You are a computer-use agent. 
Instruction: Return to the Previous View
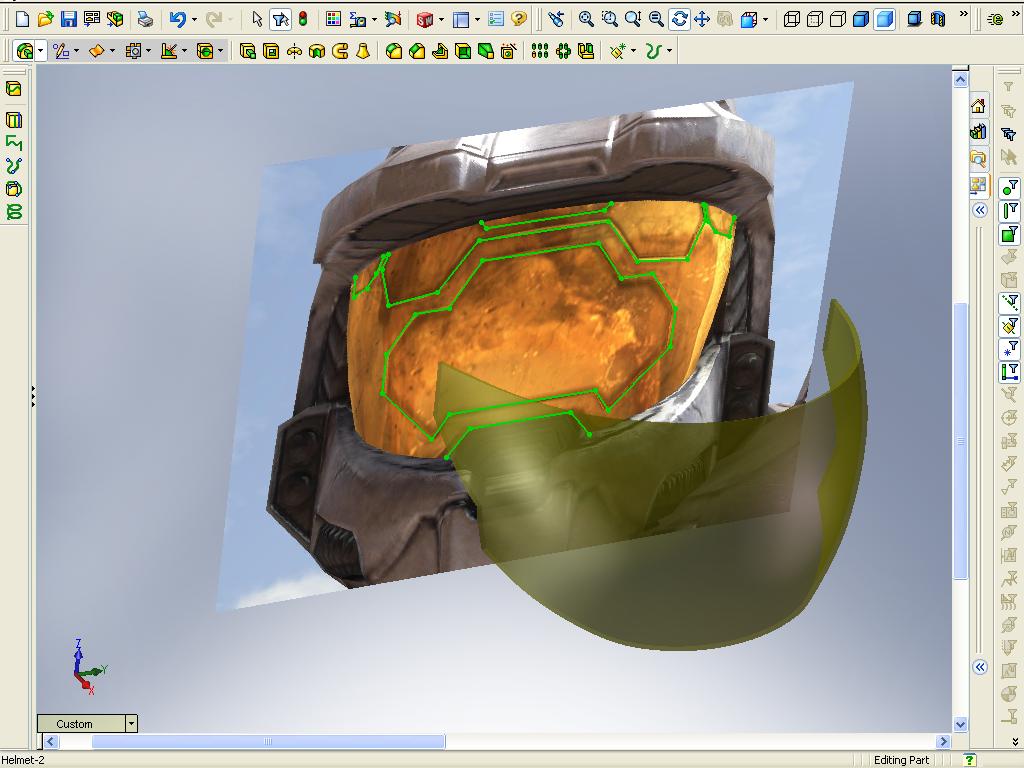pyautogui.click(x=556, y=20)
